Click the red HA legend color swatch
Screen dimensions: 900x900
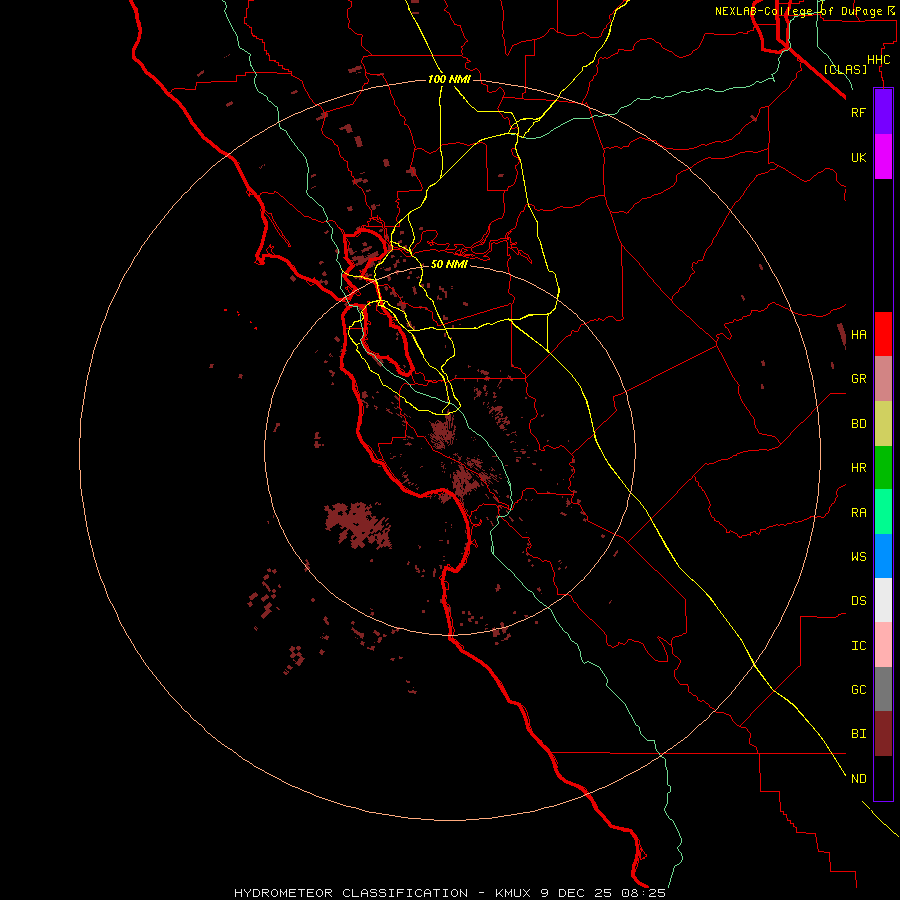883,334
